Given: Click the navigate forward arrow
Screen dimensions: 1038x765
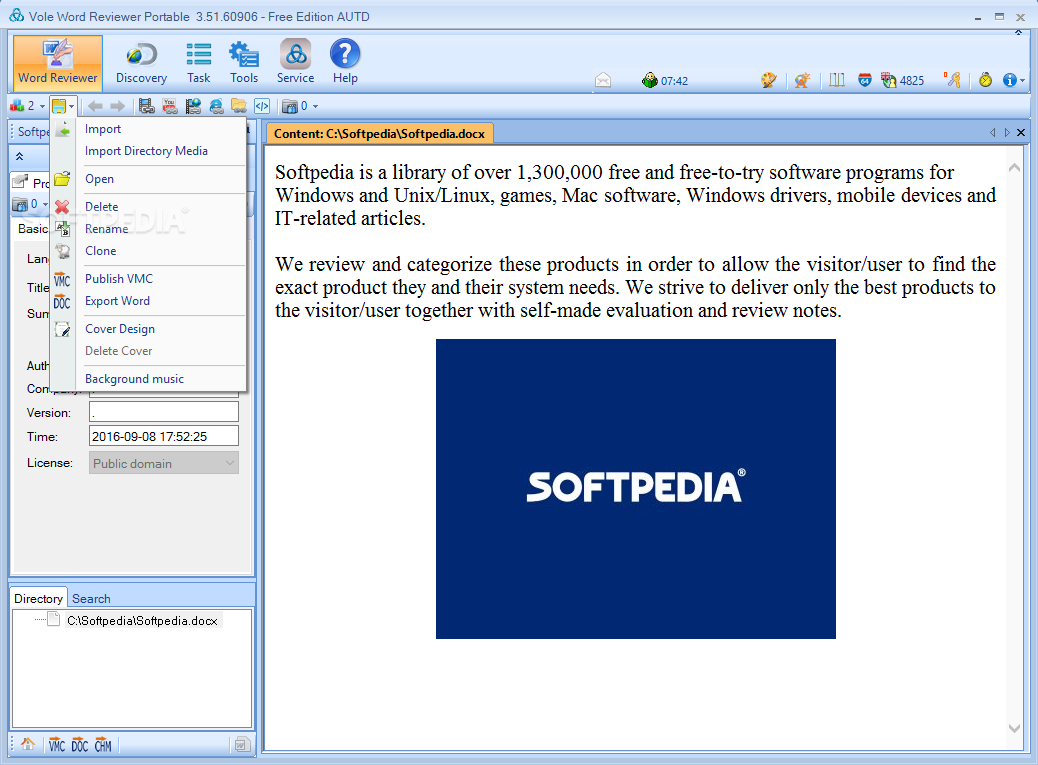Looking at the screenshot, I should tap(117, 106).
